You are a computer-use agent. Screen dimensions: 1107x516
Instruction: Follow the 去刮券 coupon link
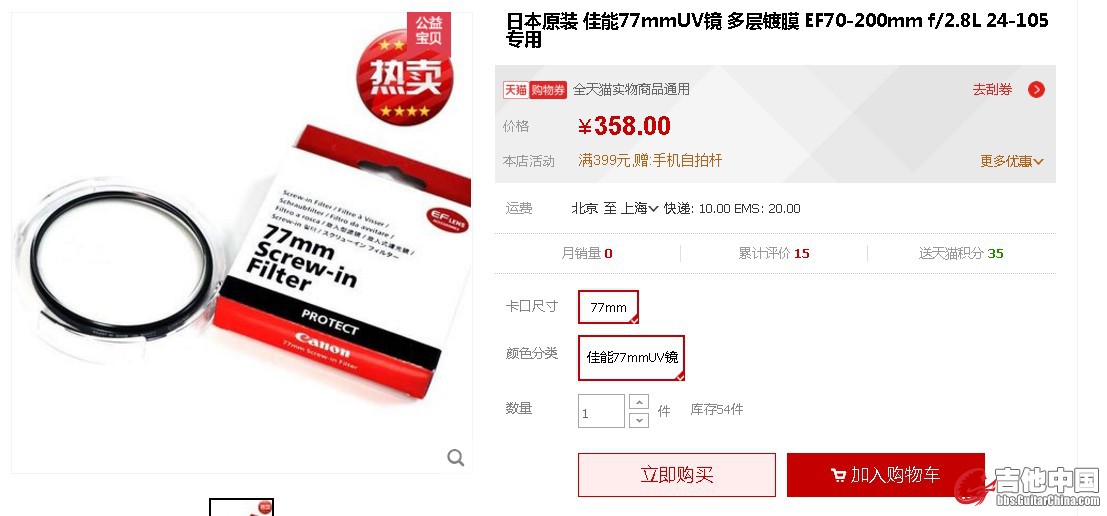pyautogui.click(x=992, y=90)
